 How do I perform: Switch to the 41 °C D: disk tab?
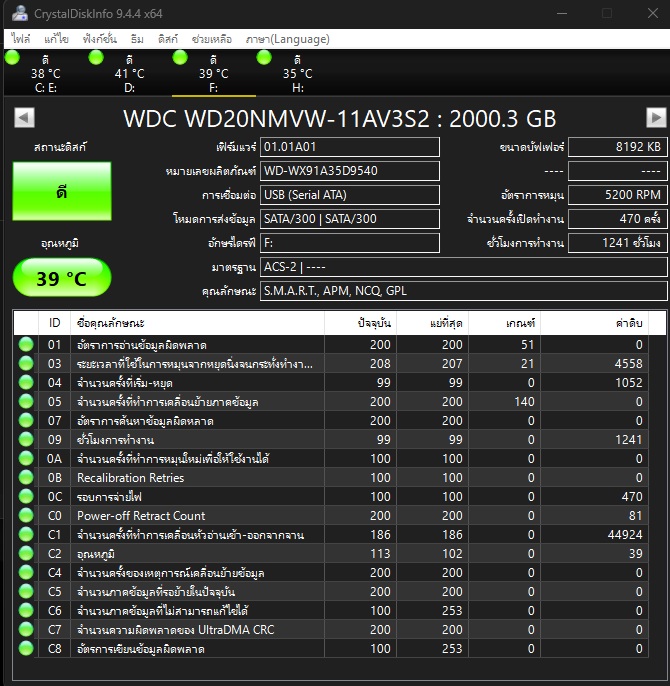129,74
